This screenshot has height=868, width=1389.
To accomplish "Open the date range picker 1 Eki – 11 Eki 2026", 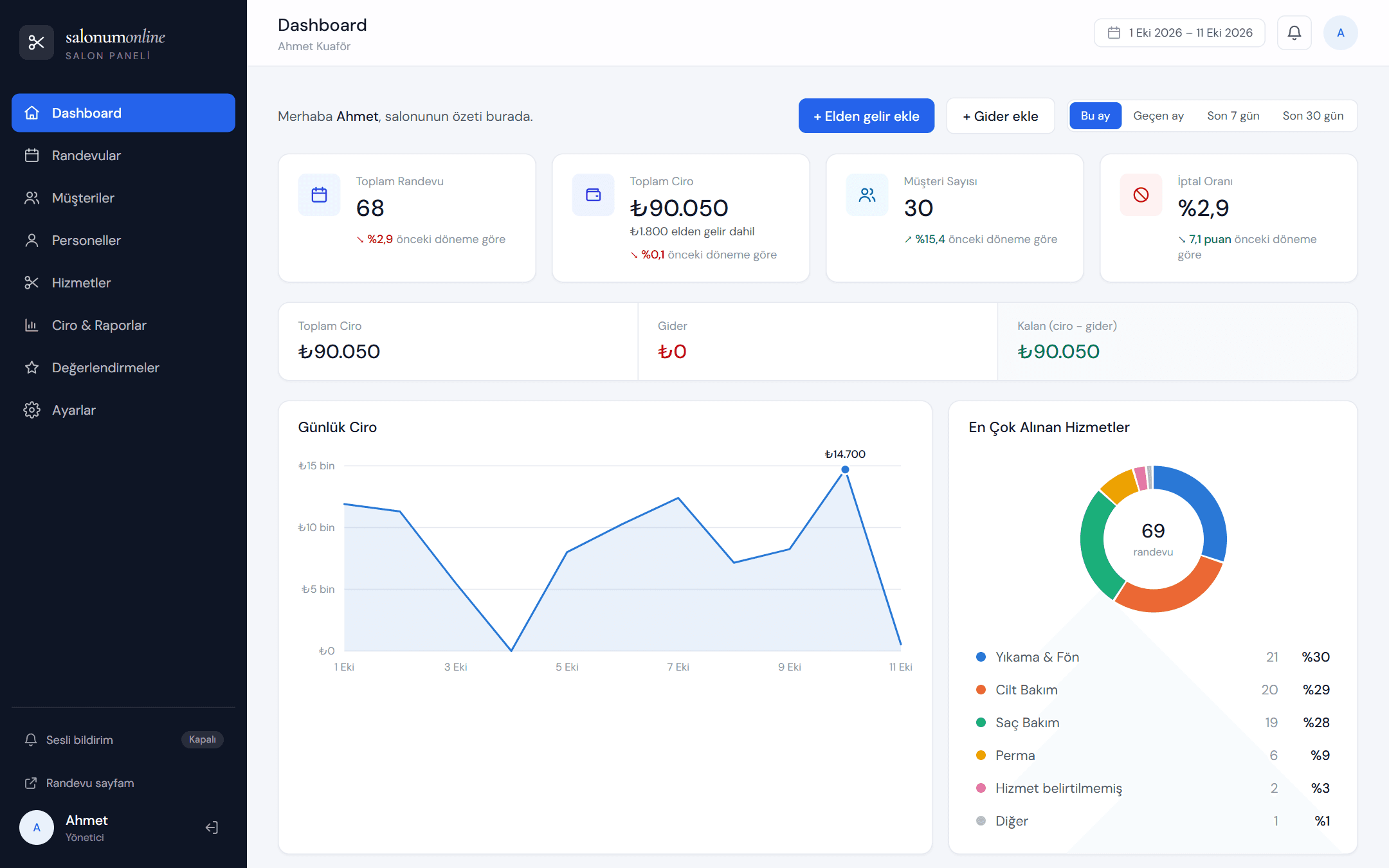I will tap(1180, 33).
